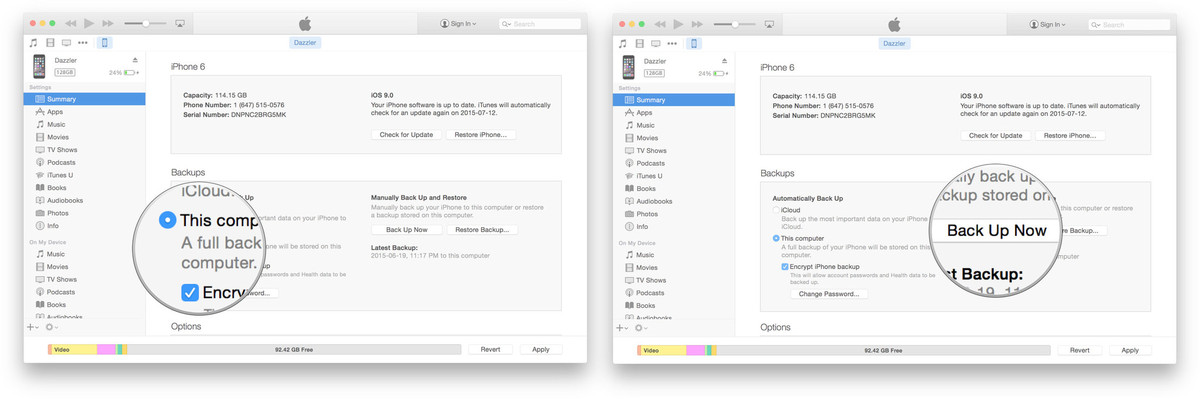Image resolution: width=1200 pixels, height=400 pixels.
Task: Click Check for Update in left window
Action: 407,135
